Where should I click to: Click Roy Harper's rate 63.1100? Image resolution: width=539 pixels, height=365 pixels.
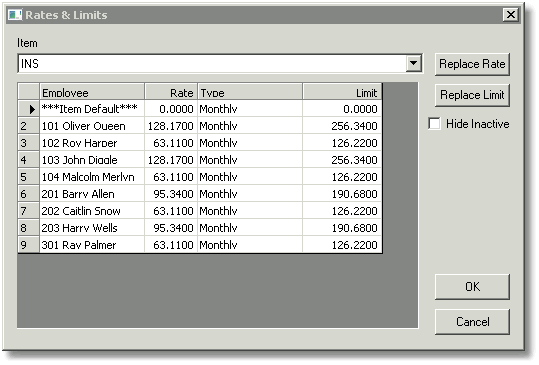coord(171,143)
